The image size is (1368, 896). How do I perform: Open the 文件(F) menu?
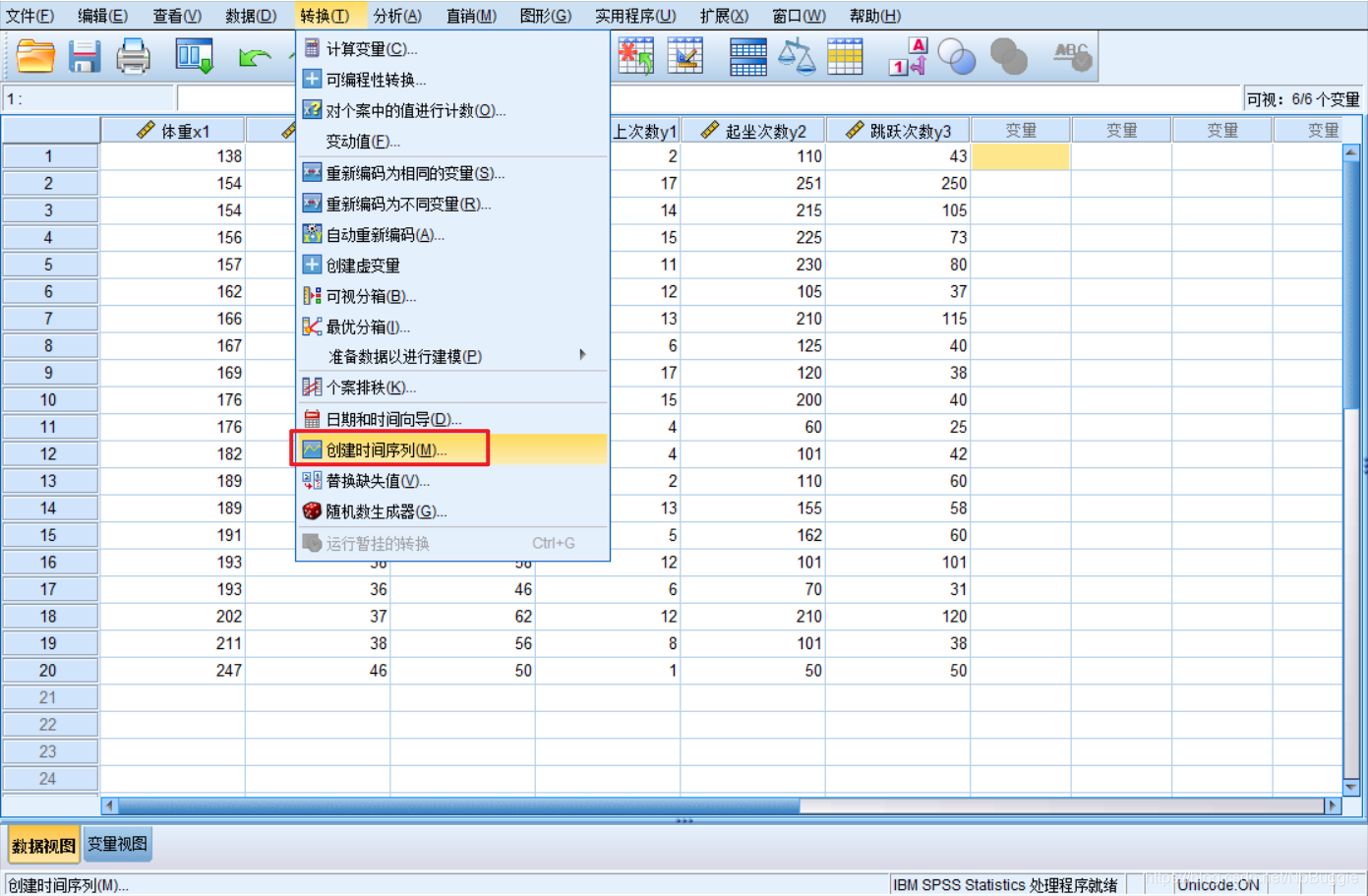coord(30,16)
